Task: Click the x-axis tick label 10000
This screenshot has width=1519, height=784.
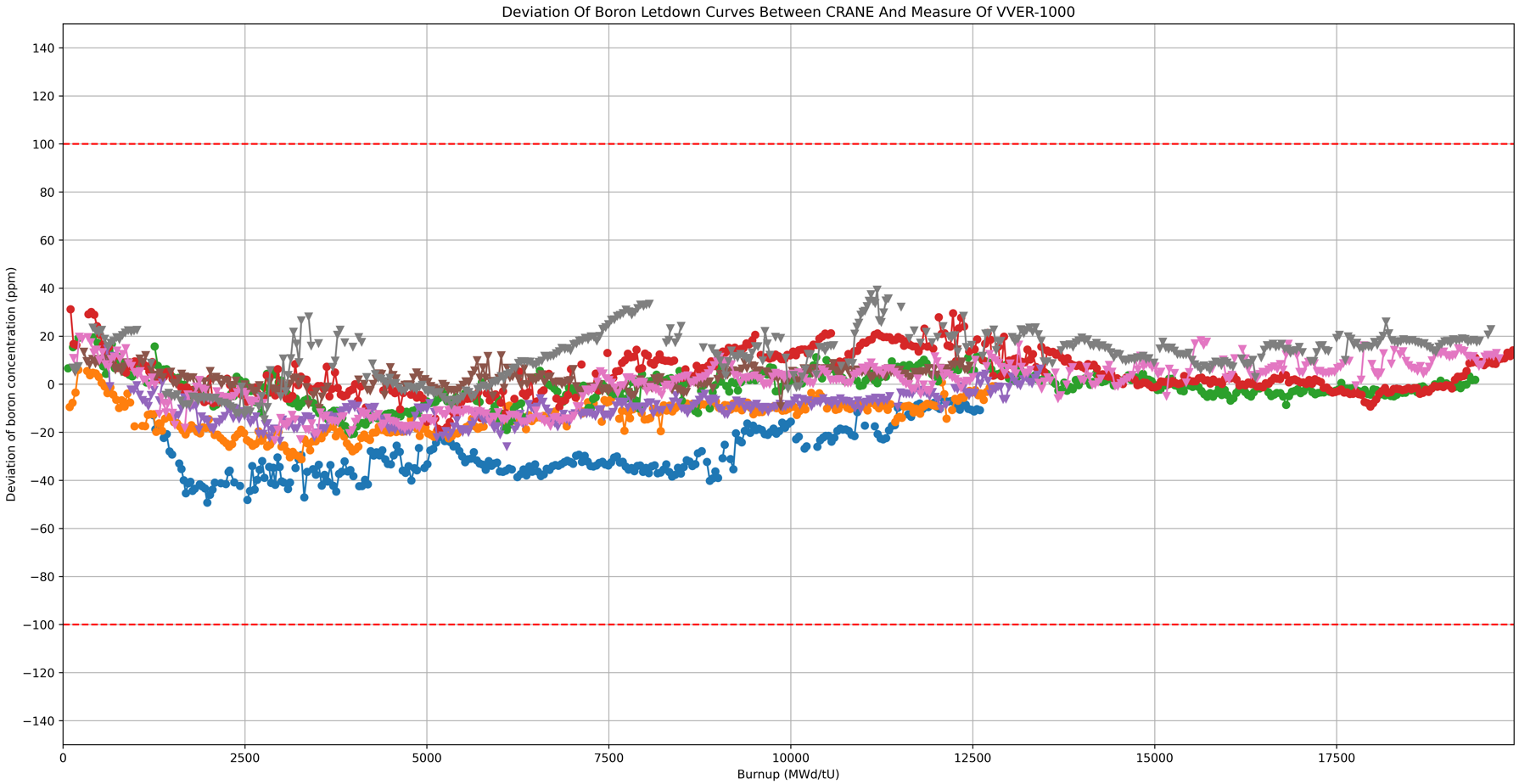Action: pyautogui.click(x=791, y=759)
